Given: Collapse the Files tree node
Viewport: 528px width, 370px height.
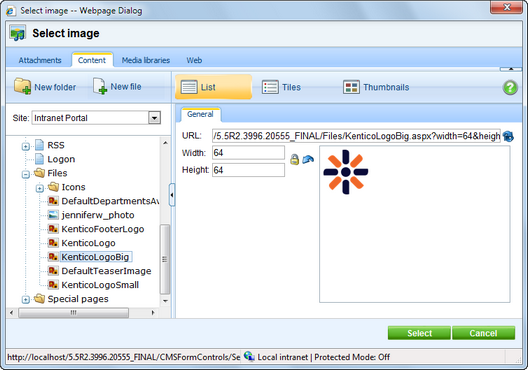Looking at the screenshot, I should [26, 174].
